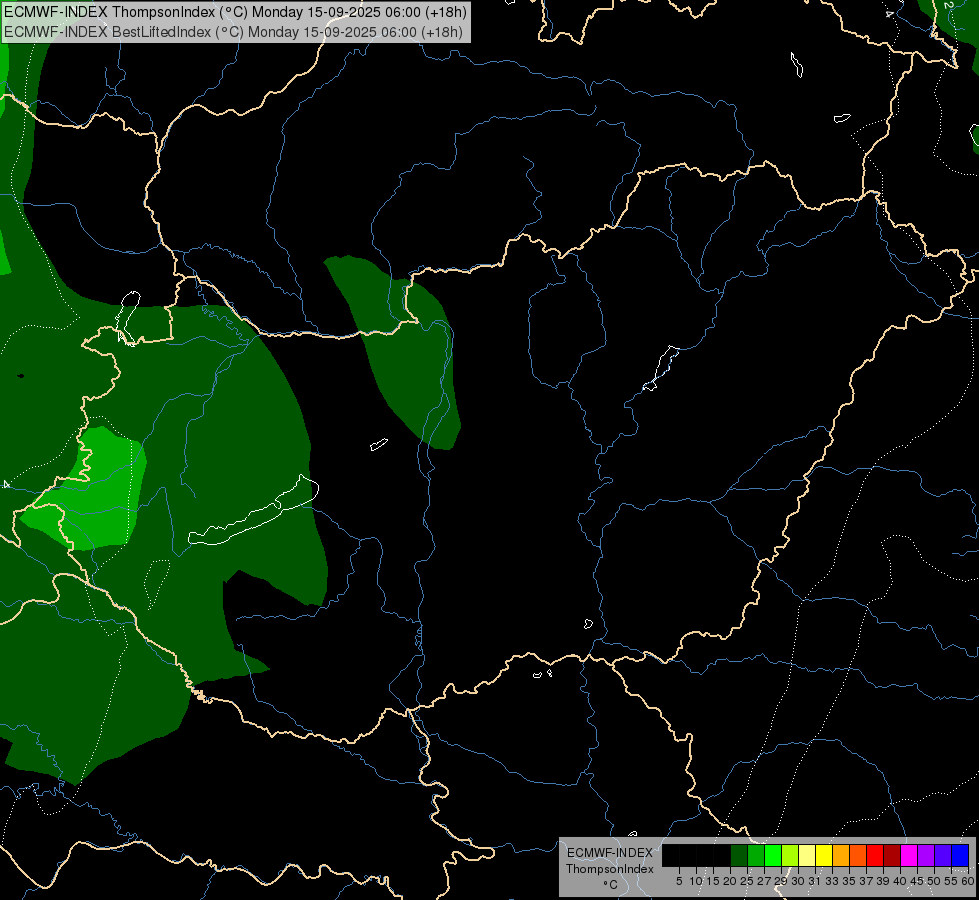Select the magenta 40-45 legend swatch

click(x=909, y=855)
